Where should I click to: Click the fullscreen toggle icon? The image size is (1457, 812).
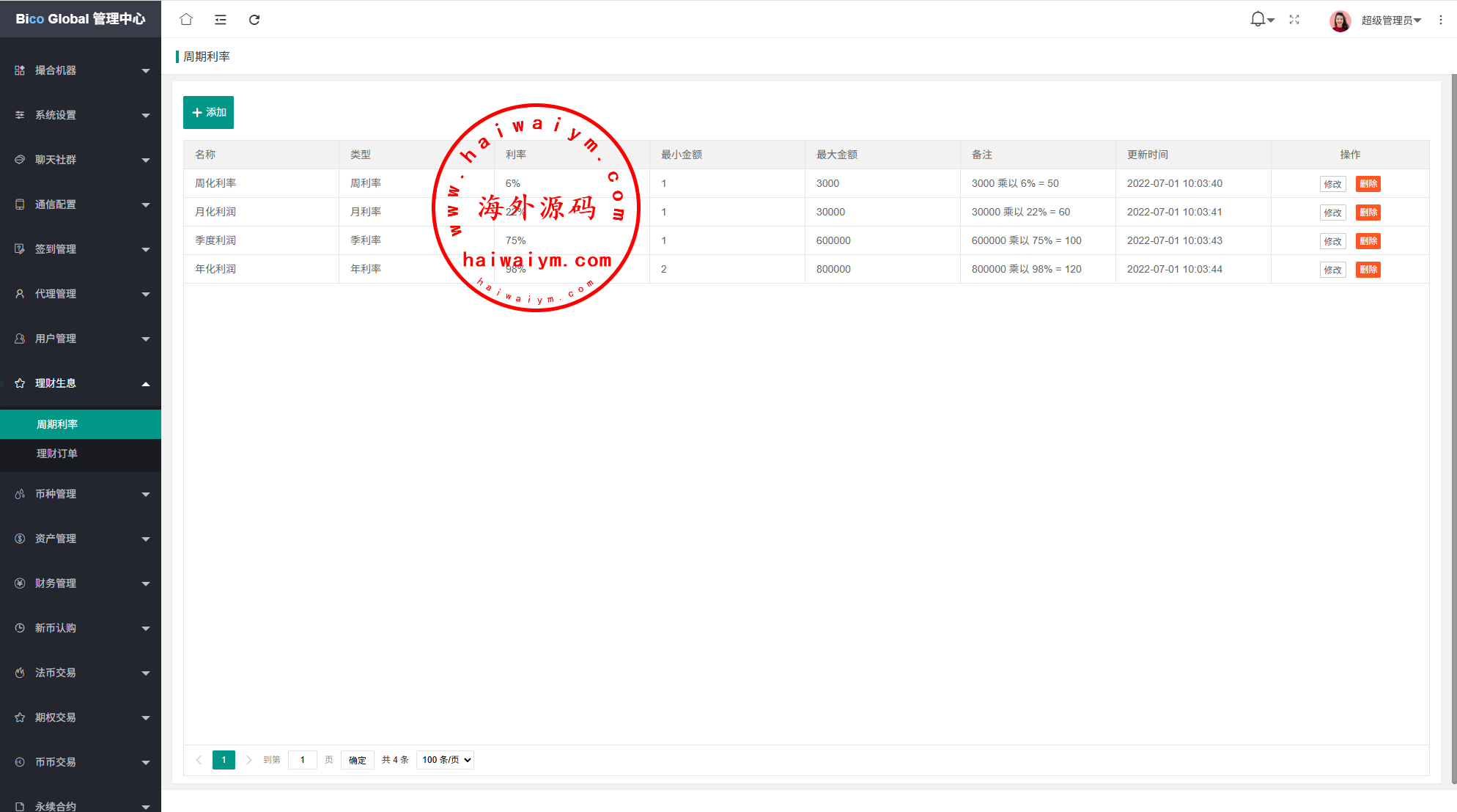coord(1294,20)
